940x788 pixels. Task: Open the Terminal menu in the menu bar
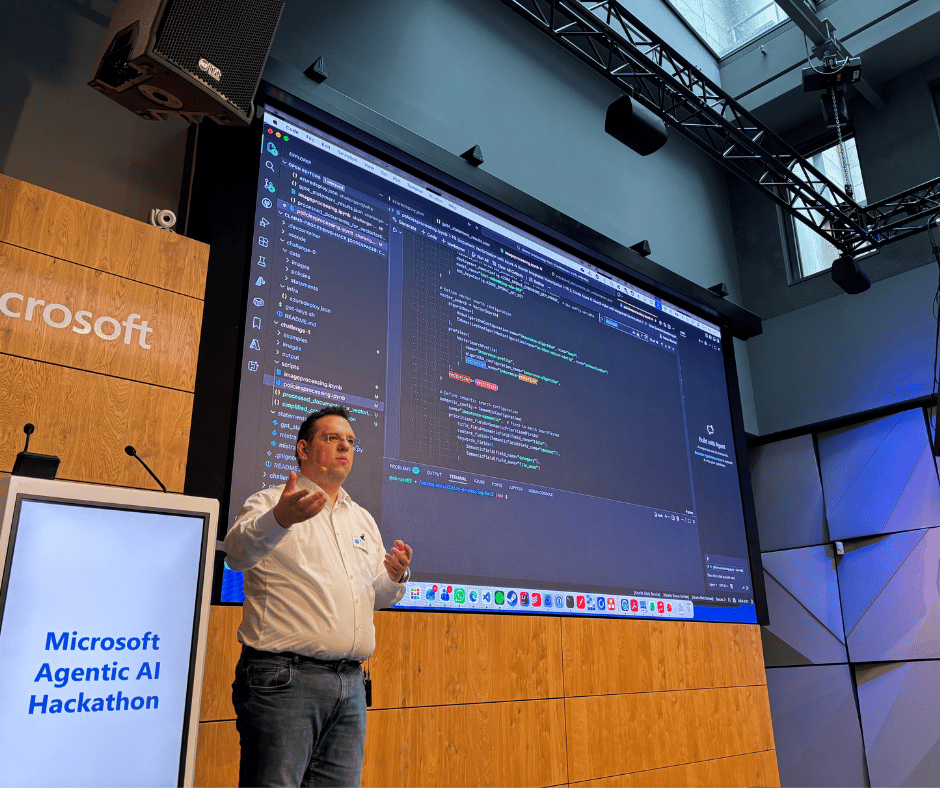[x=415, y=188]
